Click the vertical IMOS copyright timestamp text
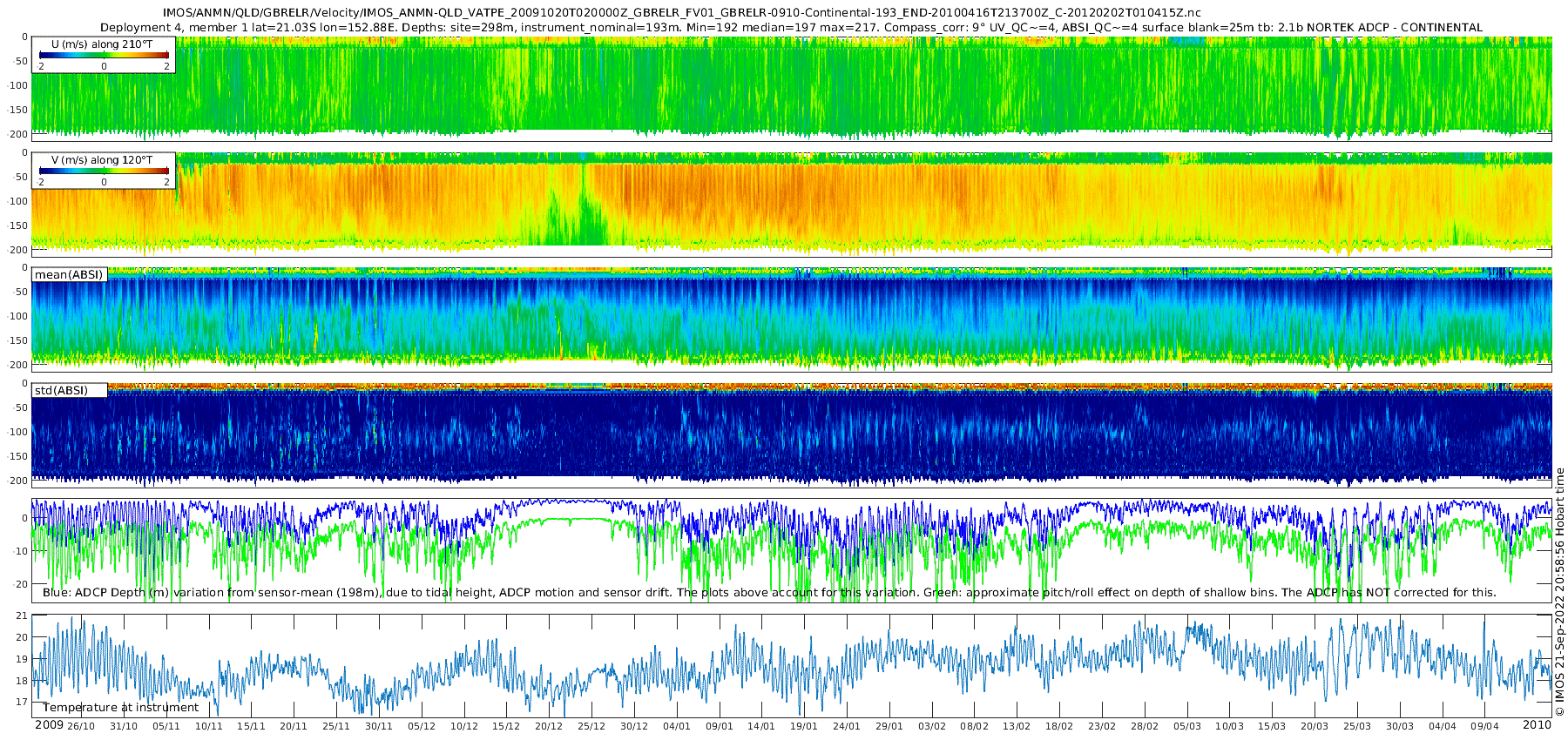 coord(1560,592)
